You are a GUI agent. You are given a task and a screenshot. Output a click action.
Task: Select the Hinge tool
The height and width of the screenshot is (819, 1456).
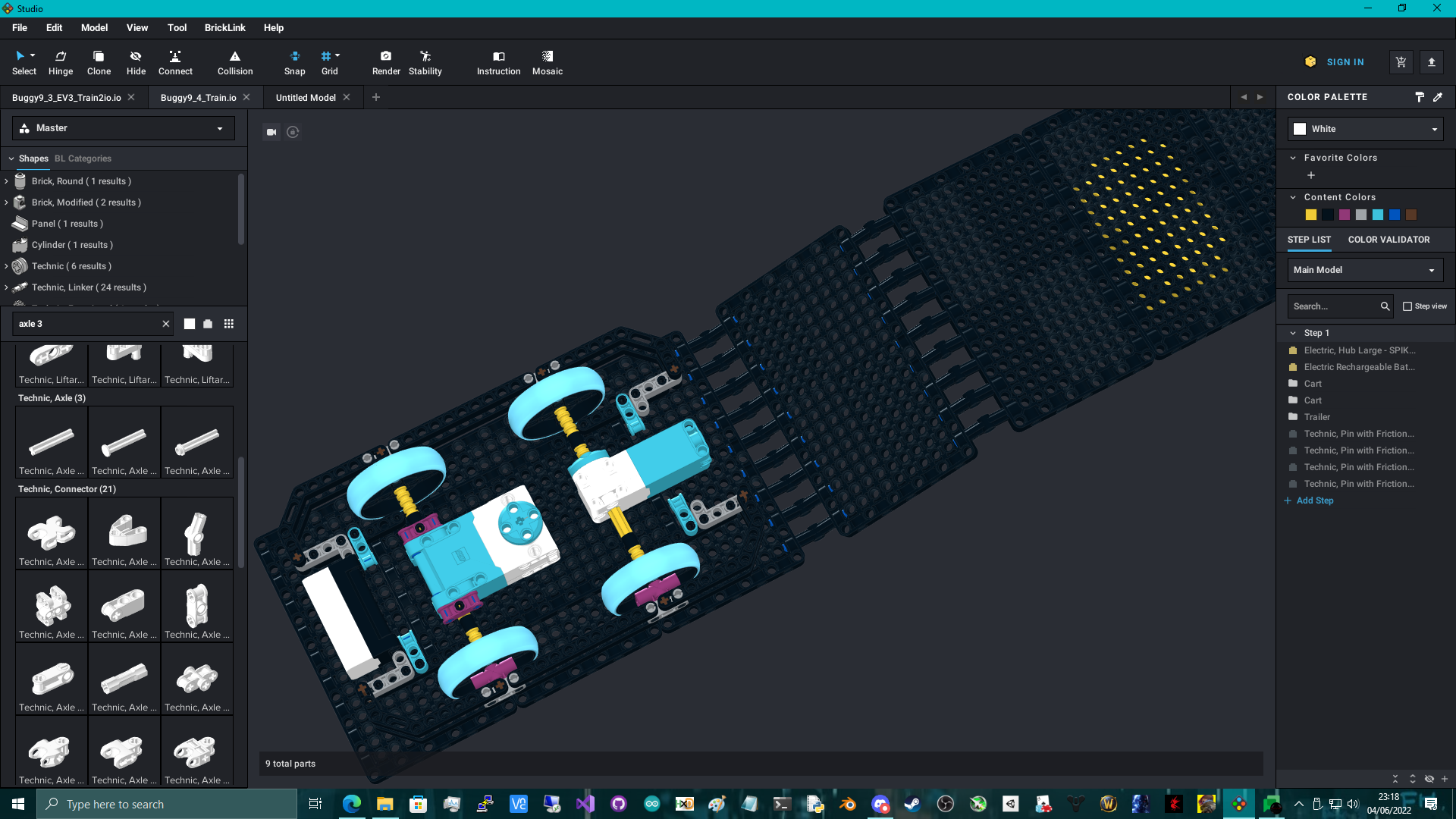[61, 62]
